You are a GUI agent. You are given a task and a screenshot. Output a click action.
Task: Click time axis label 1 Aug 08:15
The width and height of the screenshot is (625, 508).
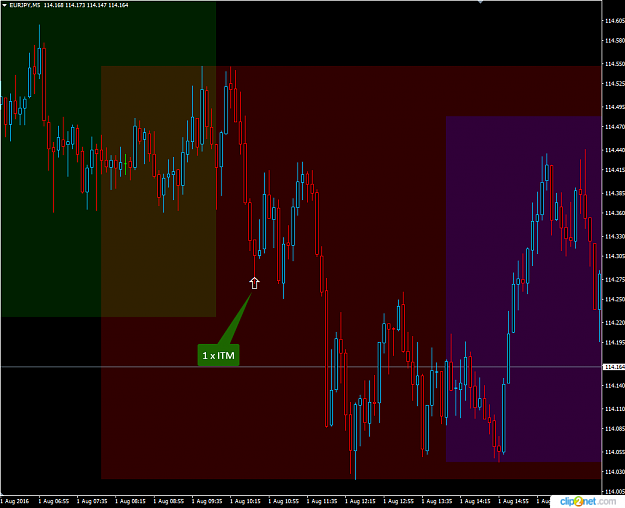coord(130,501)
